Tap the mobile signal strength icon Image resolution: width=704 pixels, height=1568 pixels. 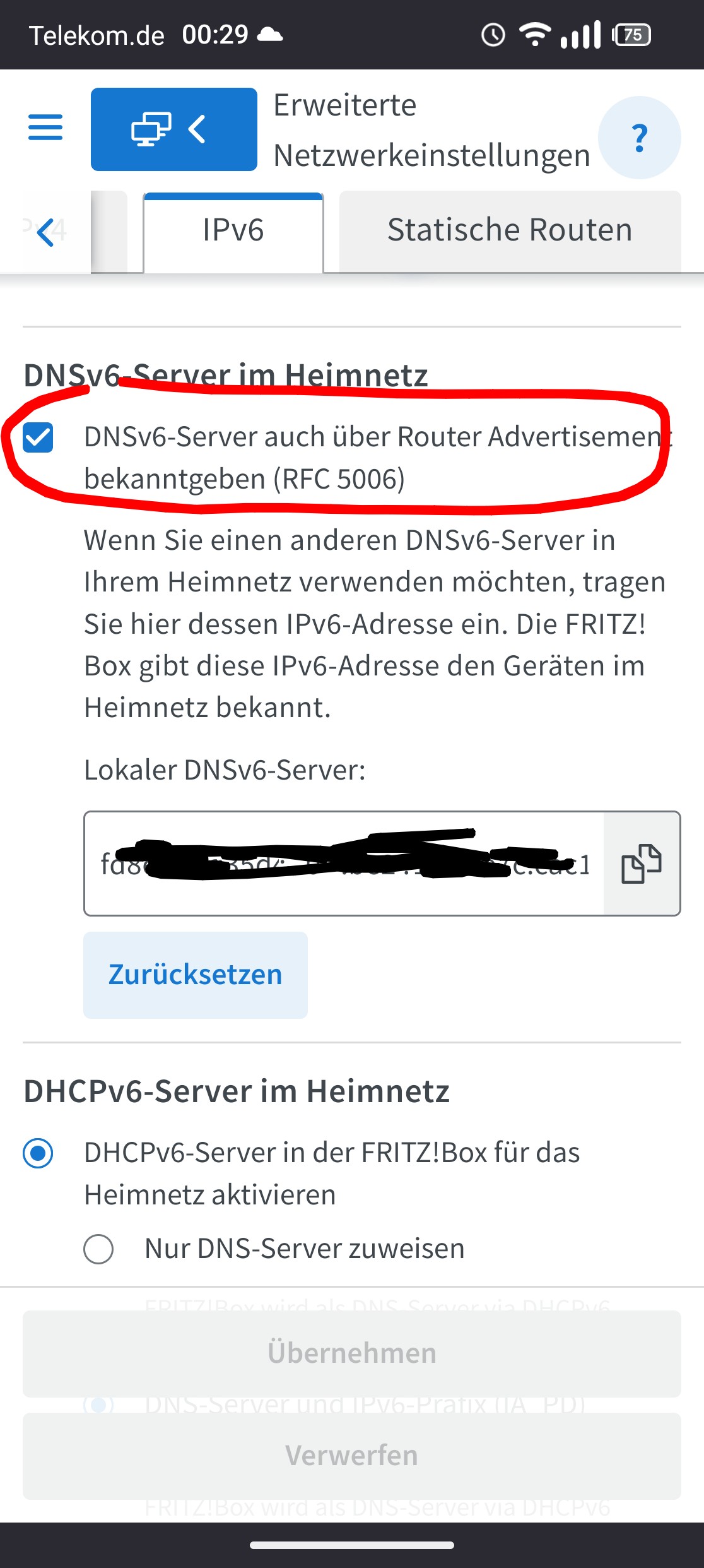tap(580, 35)
